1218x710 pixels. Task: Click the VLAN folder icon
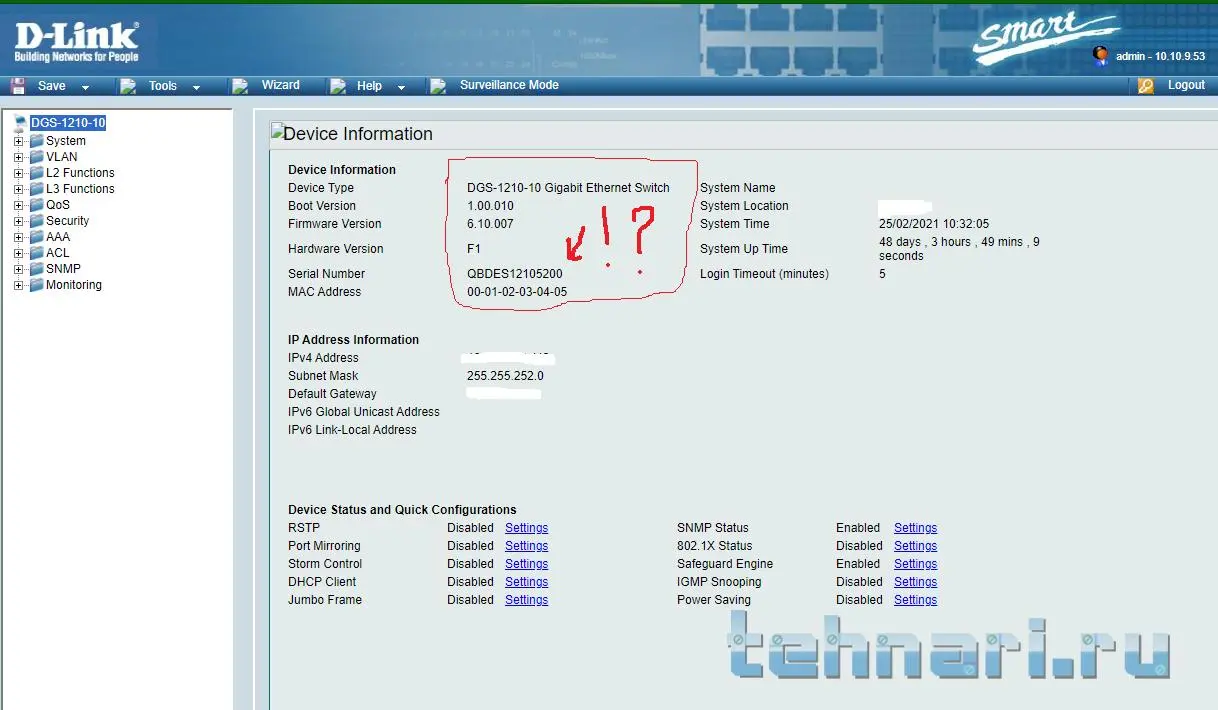(36, 157)
